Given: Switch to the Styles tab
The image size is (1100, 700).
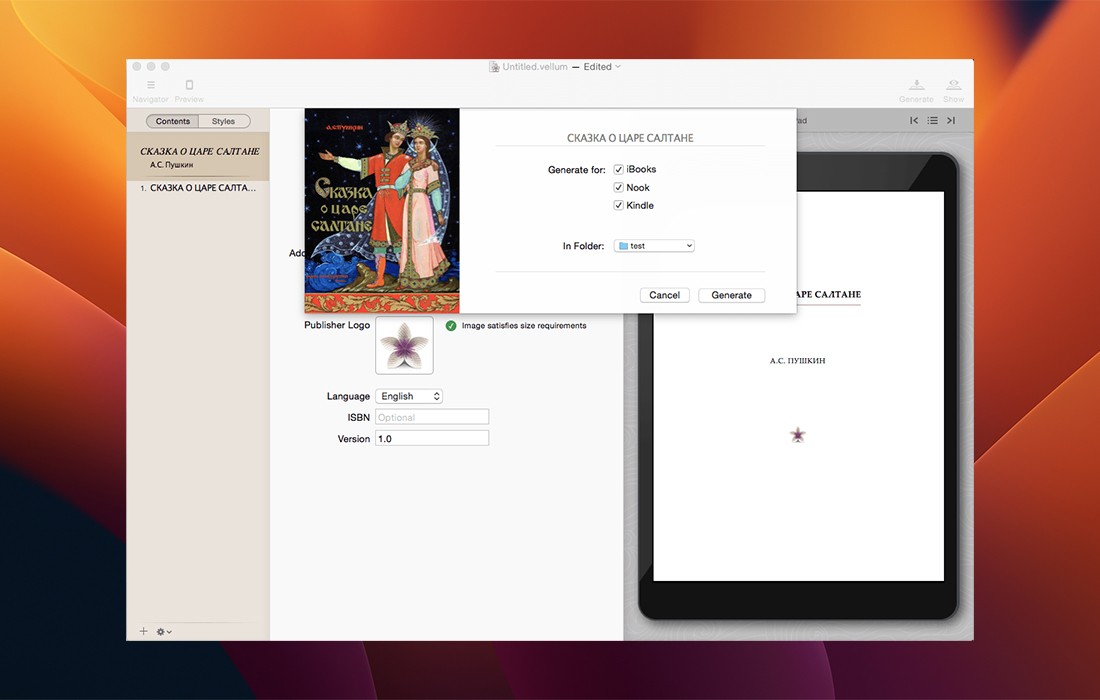Looking at the screenshot, I should coord(223,122).
